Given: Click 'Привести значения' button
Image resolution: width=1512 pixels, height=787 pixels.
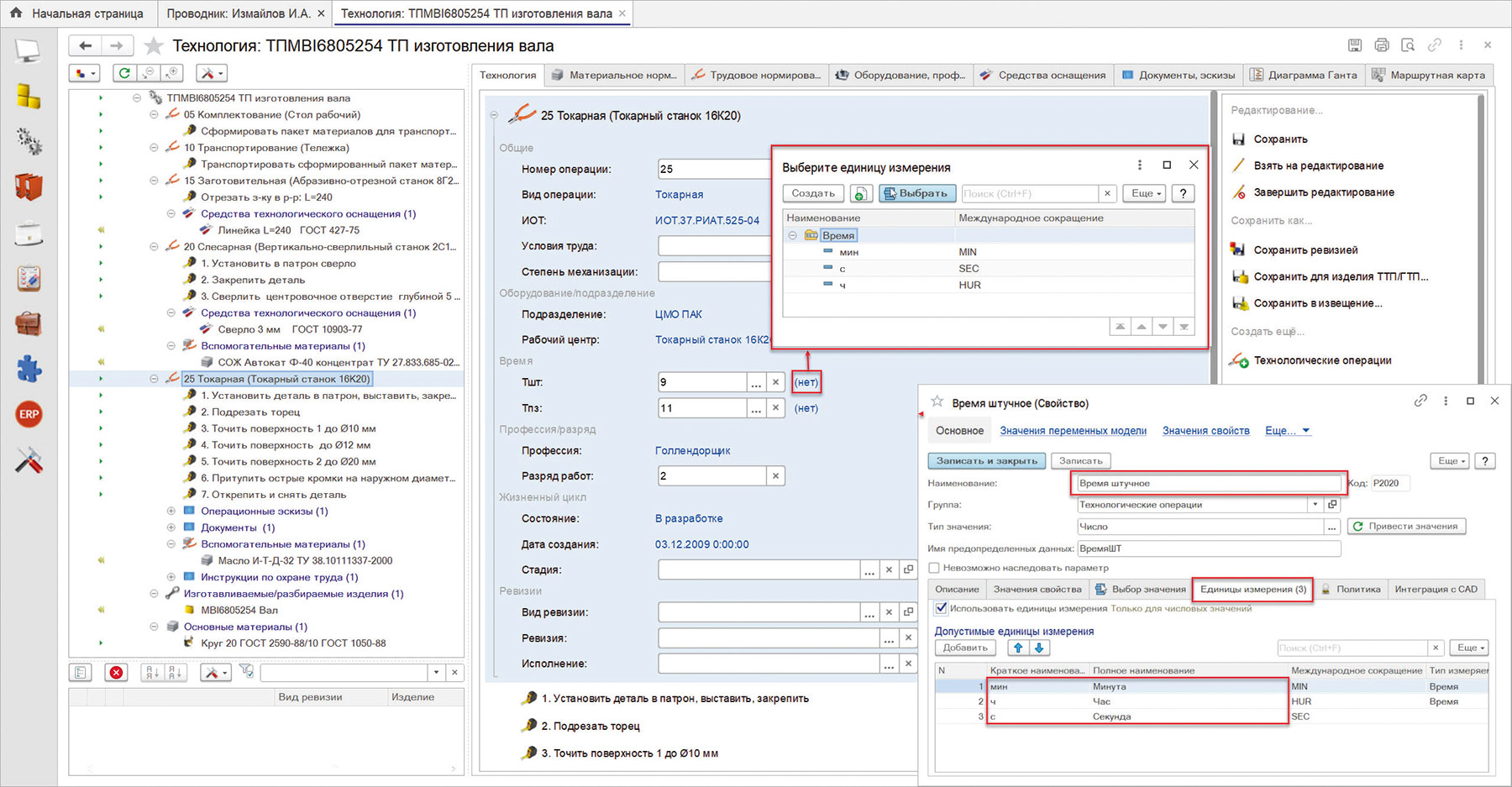Looking at the screenshot, I should [1406, 526].
